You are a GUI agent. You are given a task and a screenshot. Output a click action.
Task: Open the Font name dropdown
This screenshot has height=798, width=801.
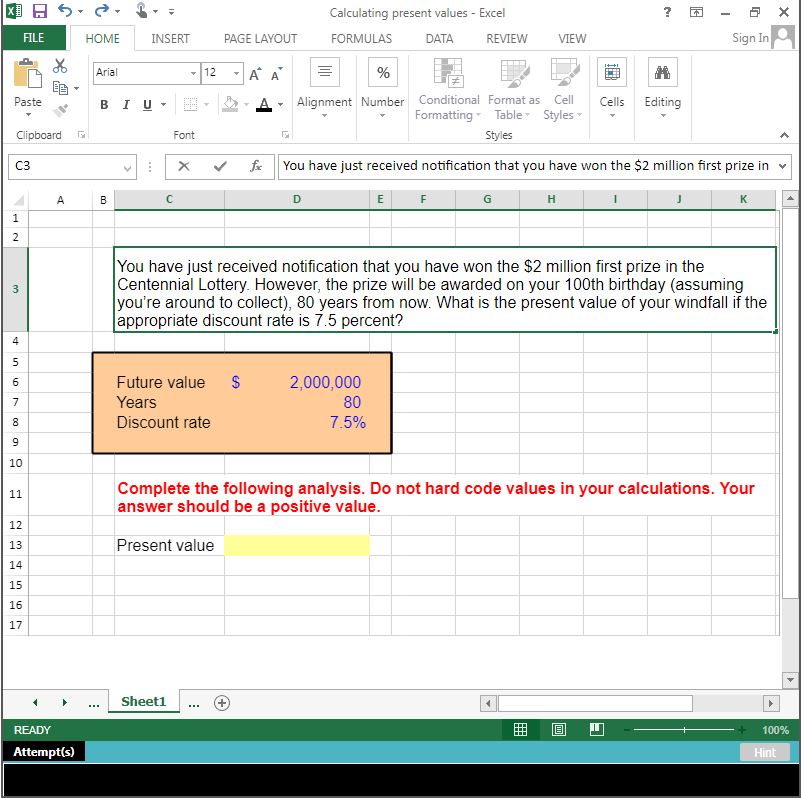click(x=195, y=73)
